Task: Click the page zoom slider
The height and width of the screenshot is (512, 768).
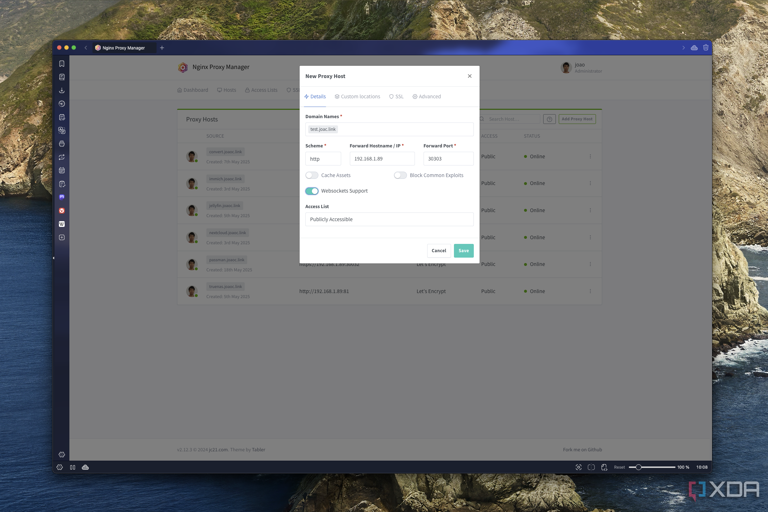Action: [x=652, y=467]
